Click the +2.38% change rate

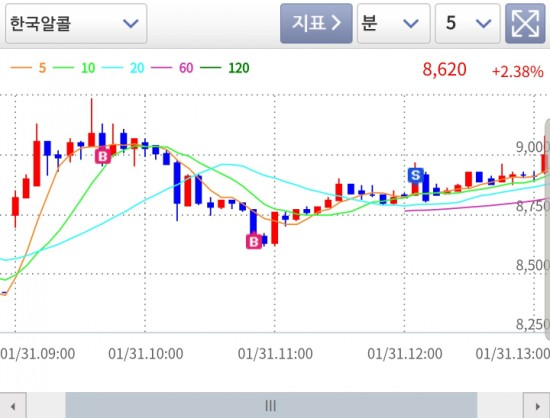pos(518,72)
